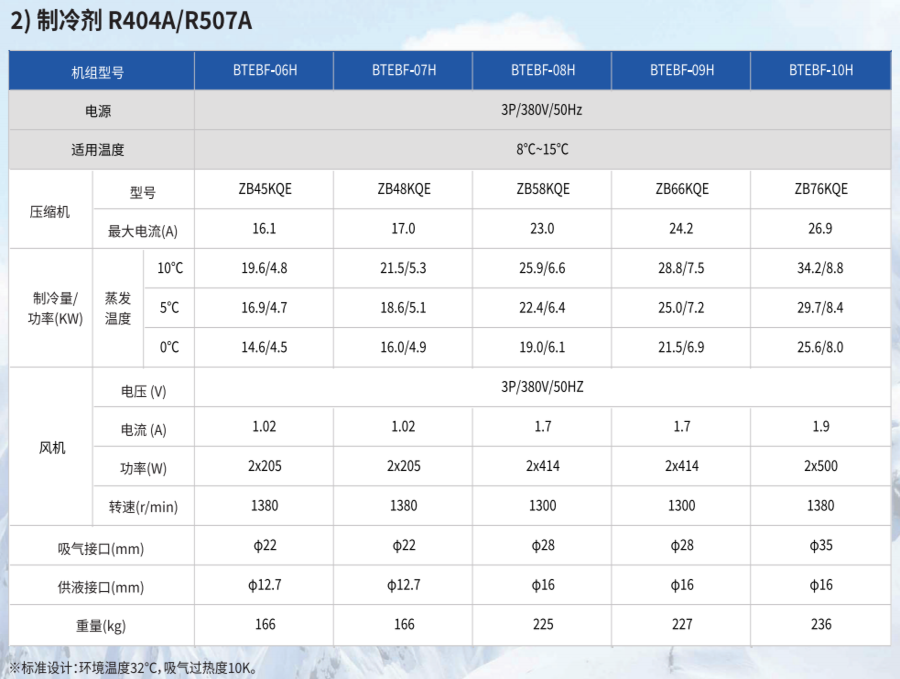Select the BTEBF-08H model header
Viewport: 900px width, 679px height.
coord(542,71)
